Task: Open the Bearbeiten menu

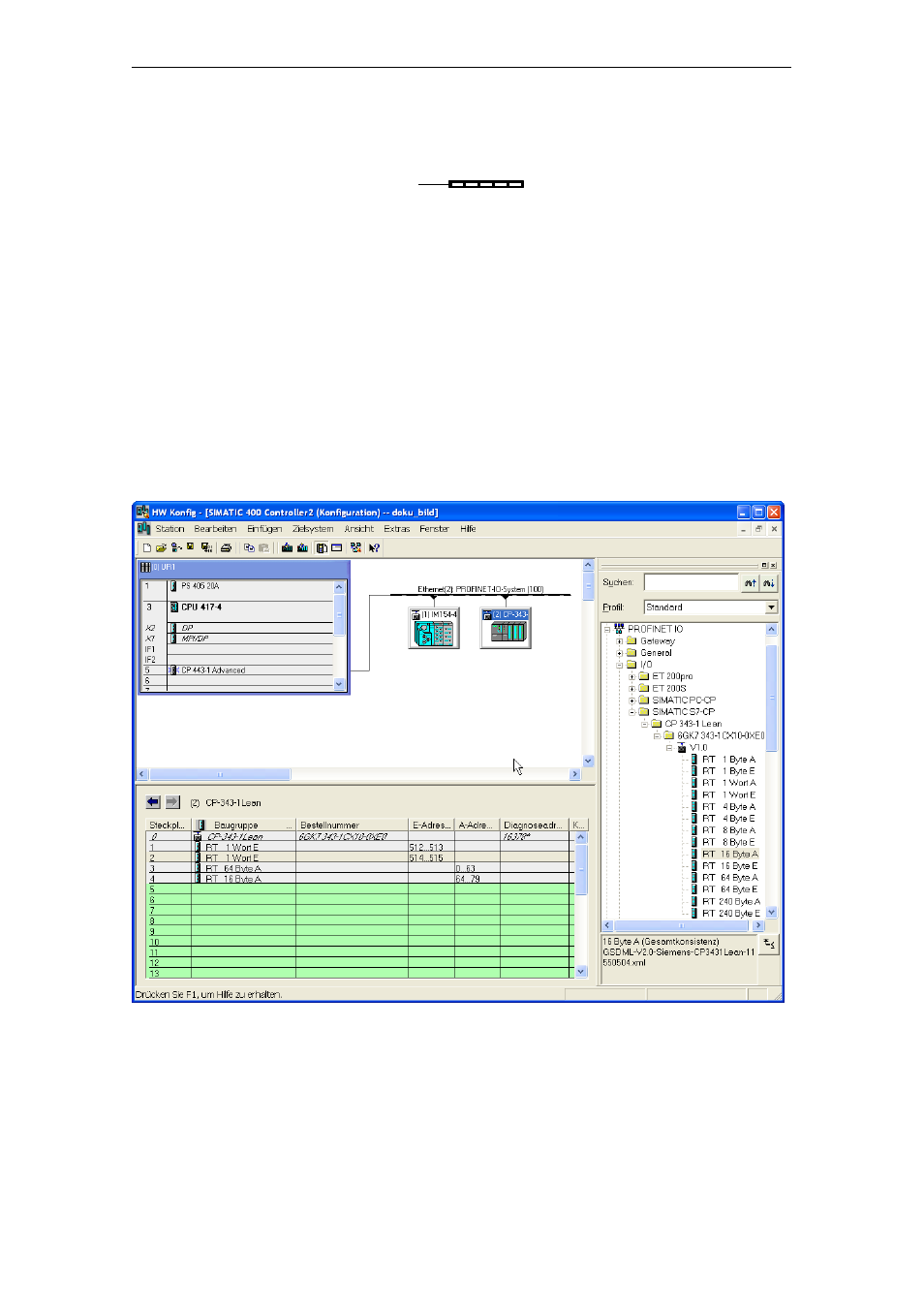Action: coord(215,529)
